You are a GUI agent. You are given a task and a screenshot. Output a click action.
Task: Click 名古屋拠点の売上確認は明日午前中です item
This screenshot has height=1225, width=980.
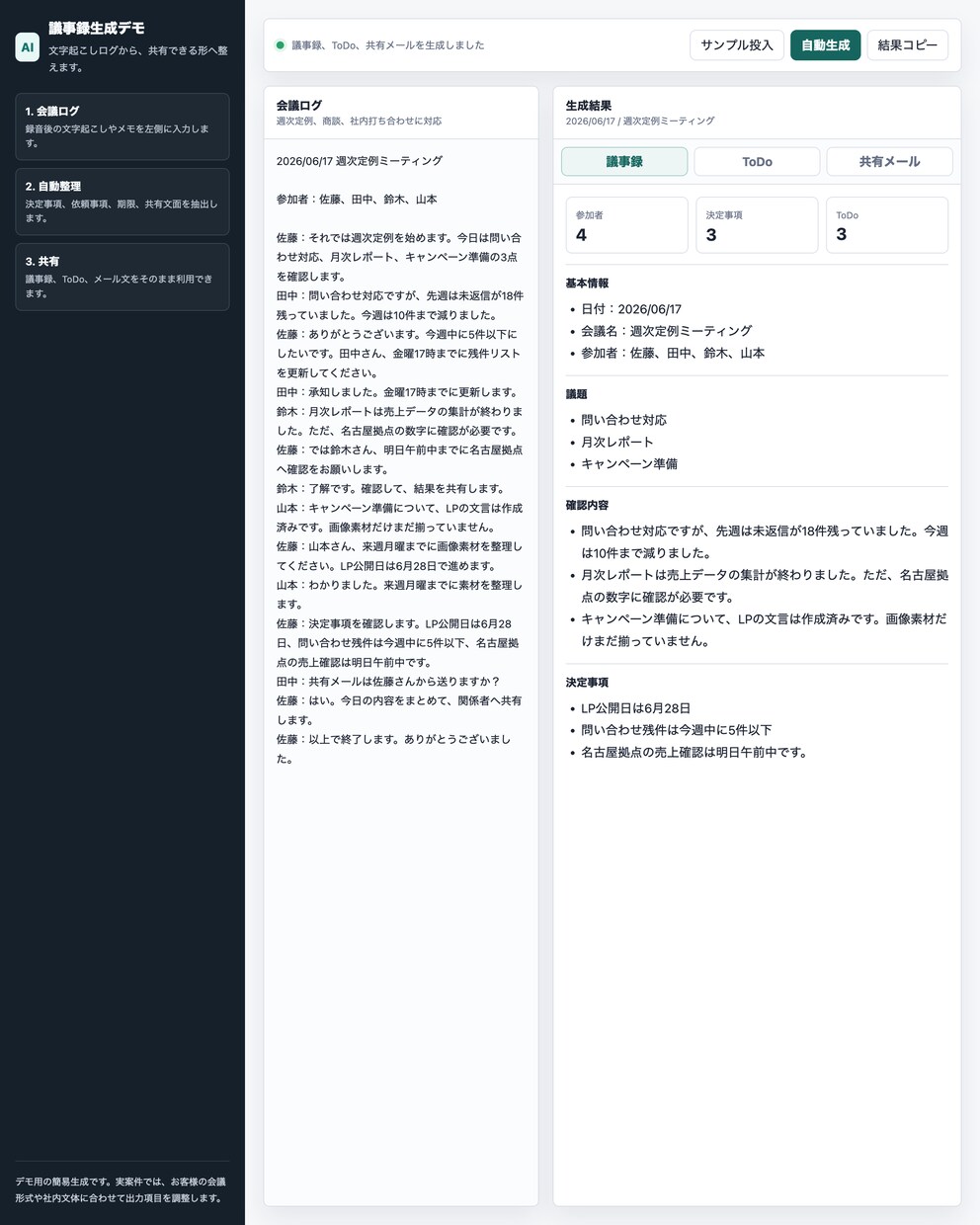click(x=694, y=752)
